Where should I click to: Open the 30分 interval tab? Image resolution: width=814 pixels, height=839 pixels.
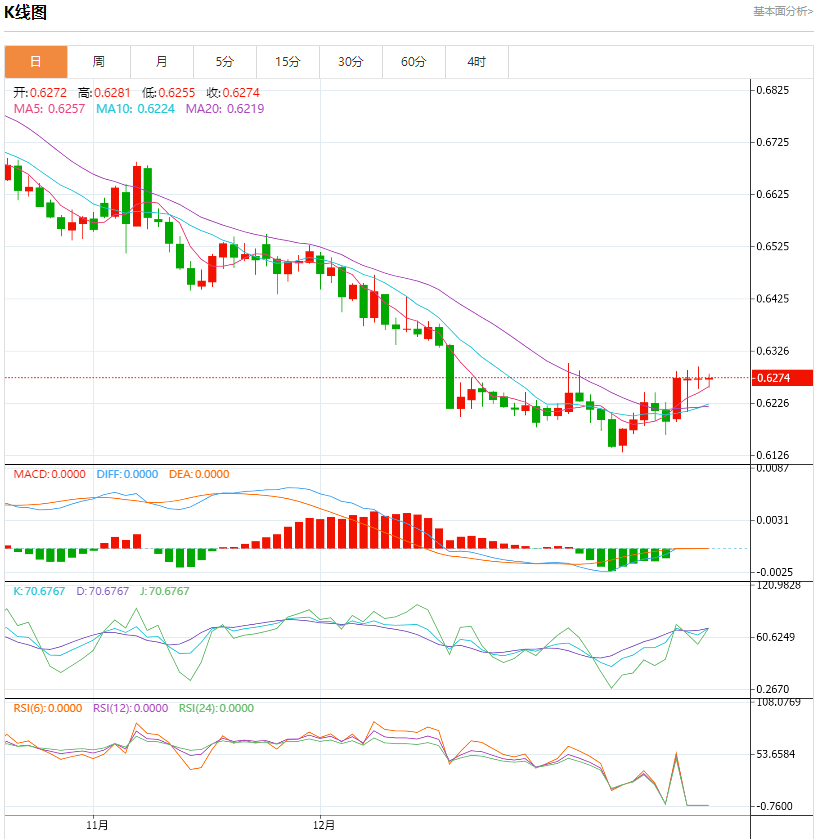[351, 62]
